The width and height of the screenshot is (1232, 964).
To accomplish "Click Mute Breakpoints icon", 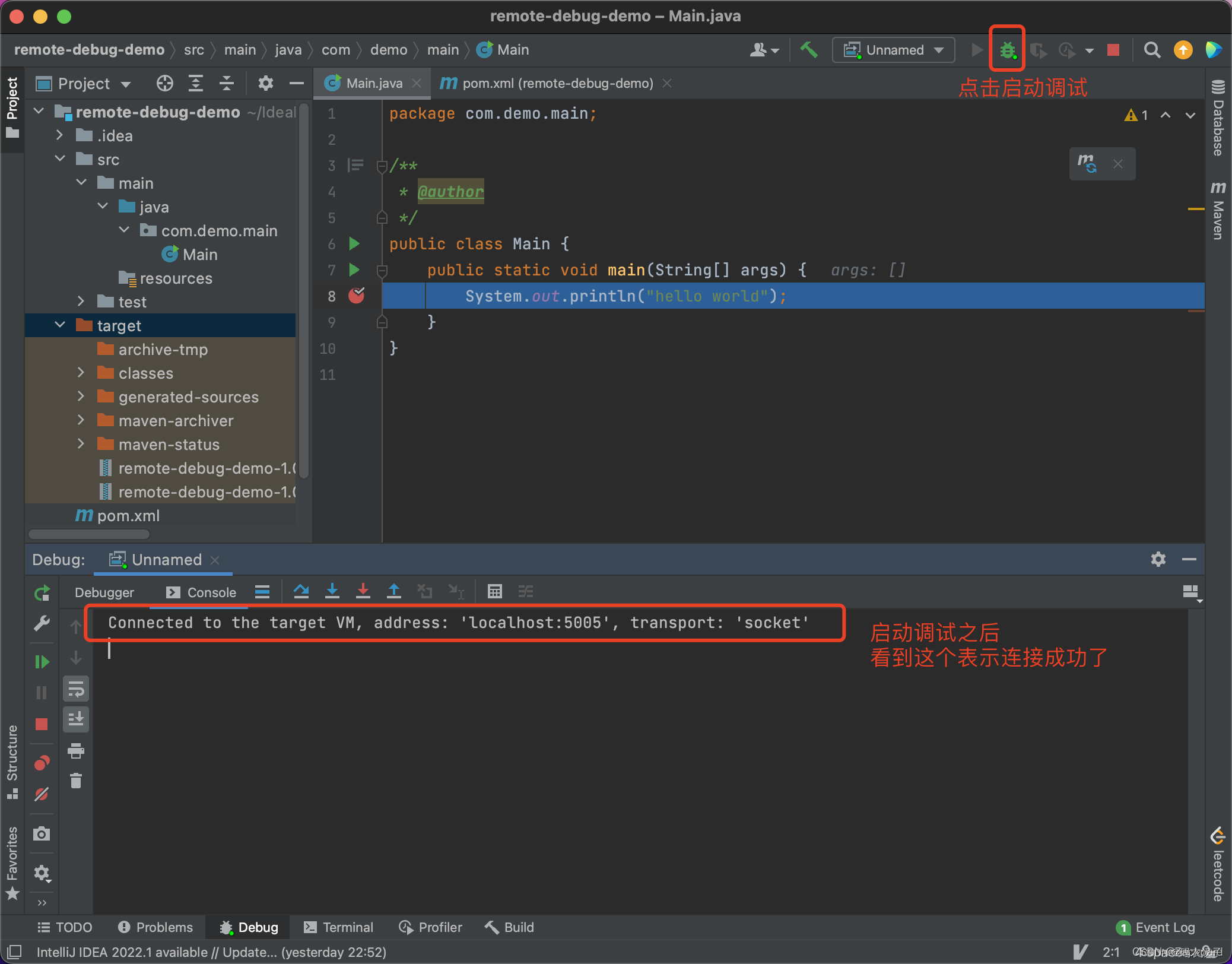I will [42, 794].
